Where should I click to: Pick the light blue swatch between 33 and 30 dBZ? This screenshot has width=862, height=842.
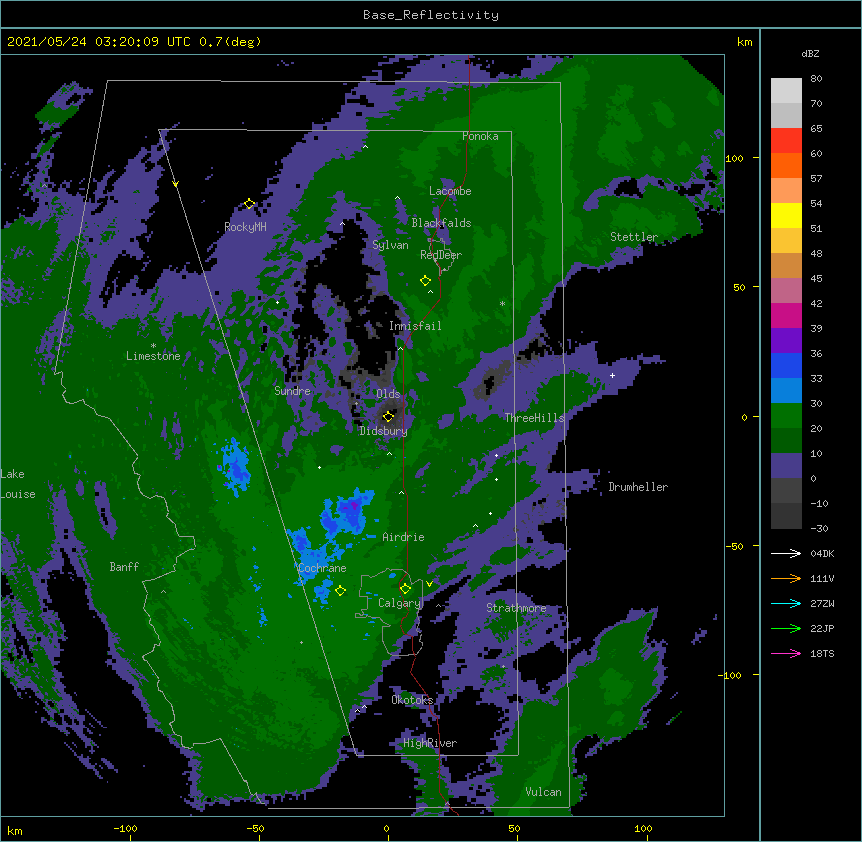click(x=786, y=391)
